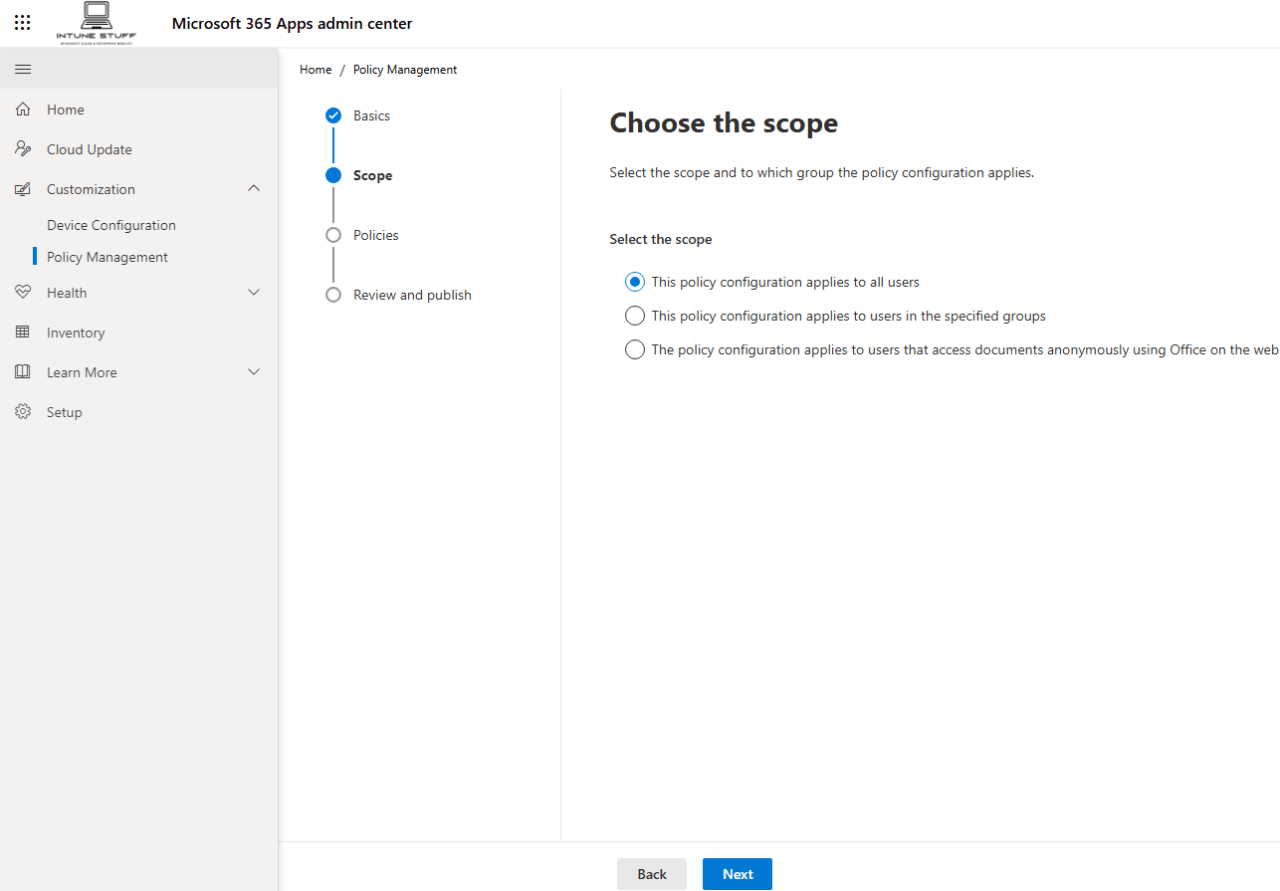Choose policy for users in specified groups

[635, 315]
